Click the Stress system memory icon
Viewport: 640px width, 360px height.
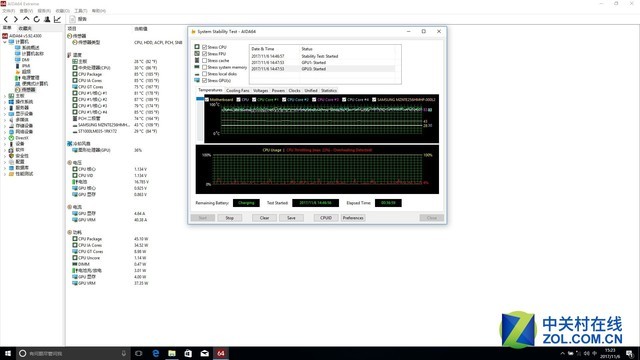tap(197, 67)
